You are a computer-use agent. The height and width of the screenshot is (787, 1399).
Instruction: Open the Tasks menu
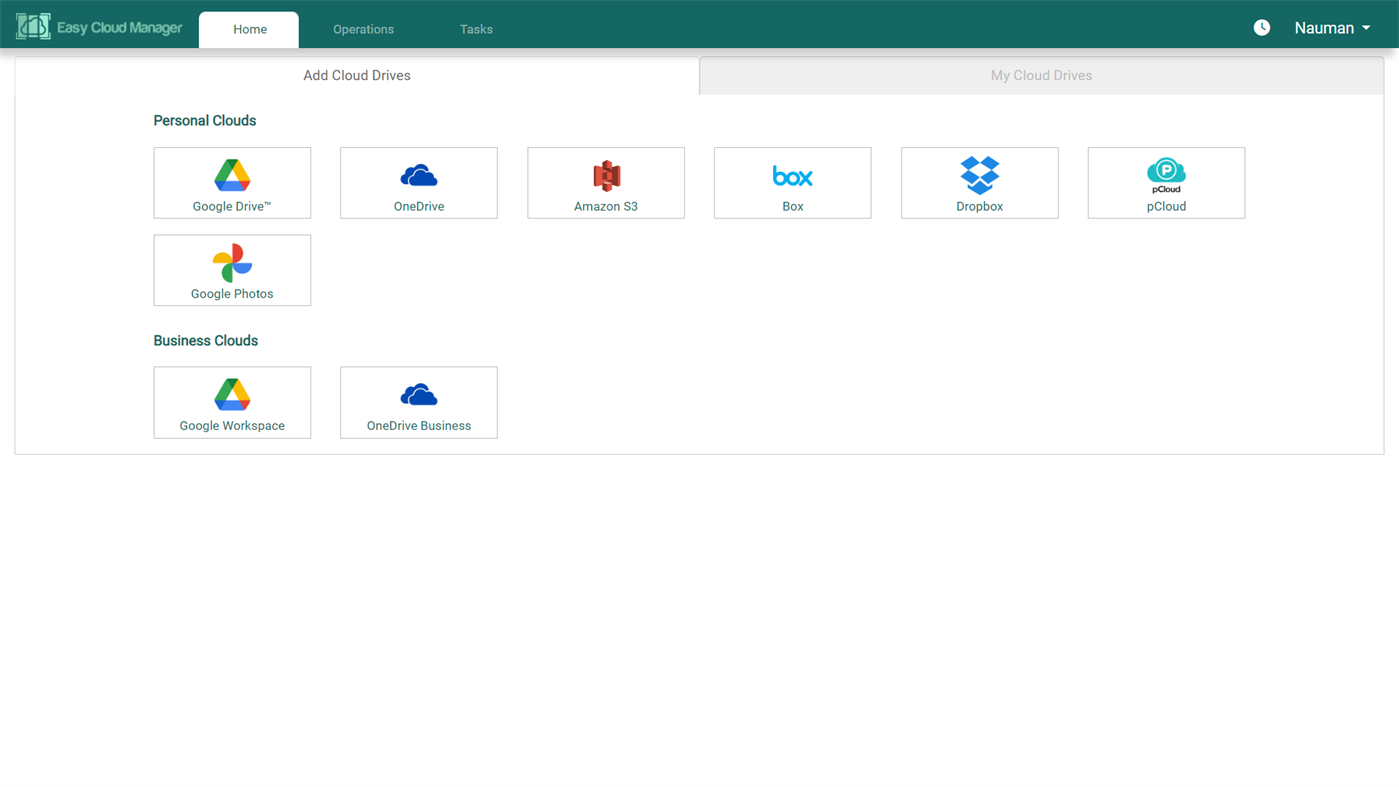point(476,29)
